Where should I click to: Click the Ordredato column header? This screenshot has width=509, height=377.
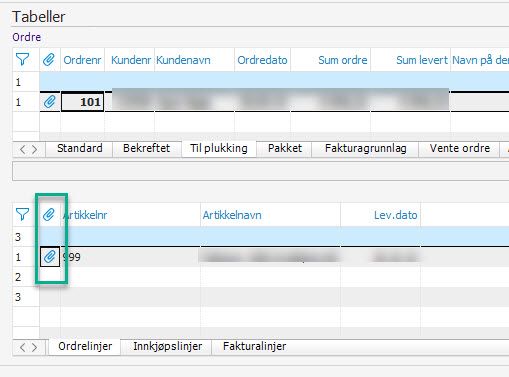tap(262, 60)
